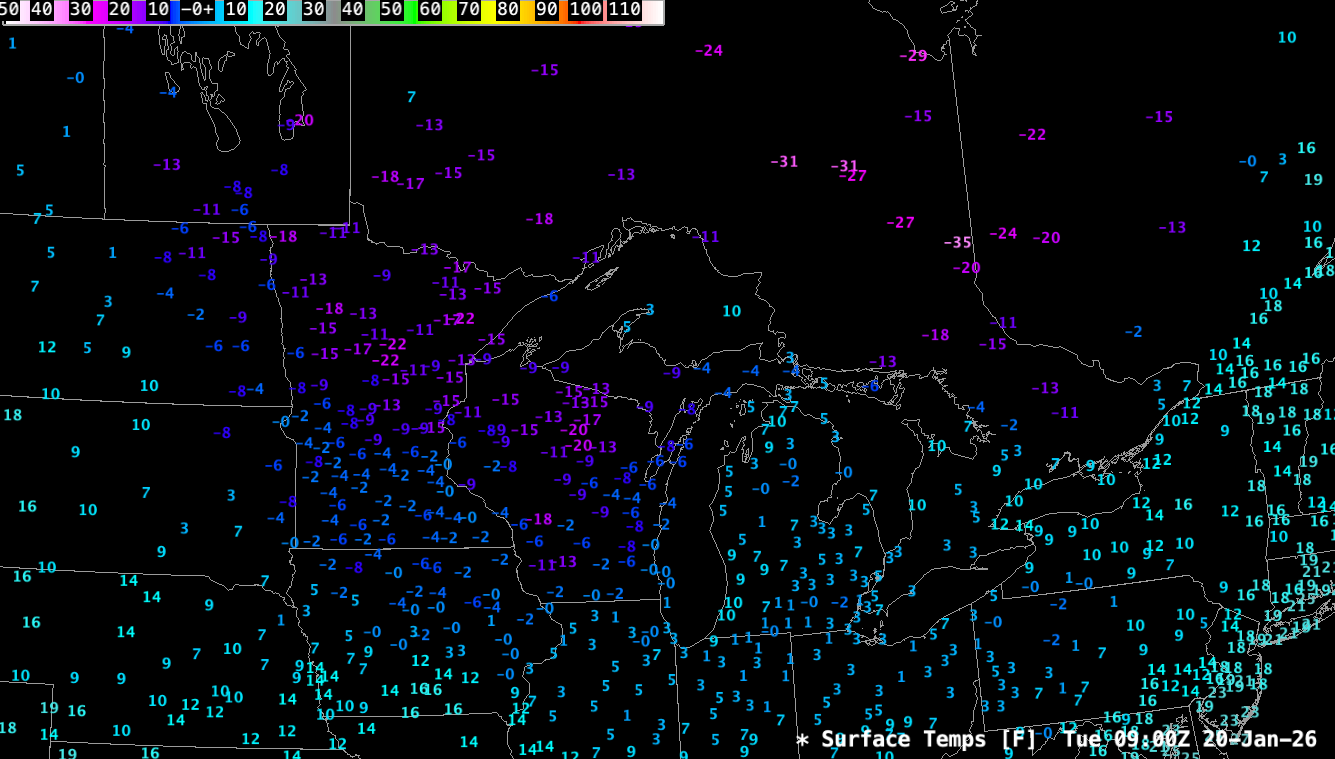Select the 80 label in the legend
Image resolution: width=1335 pixels, height=759 pixels.
[x=507, y=10]
